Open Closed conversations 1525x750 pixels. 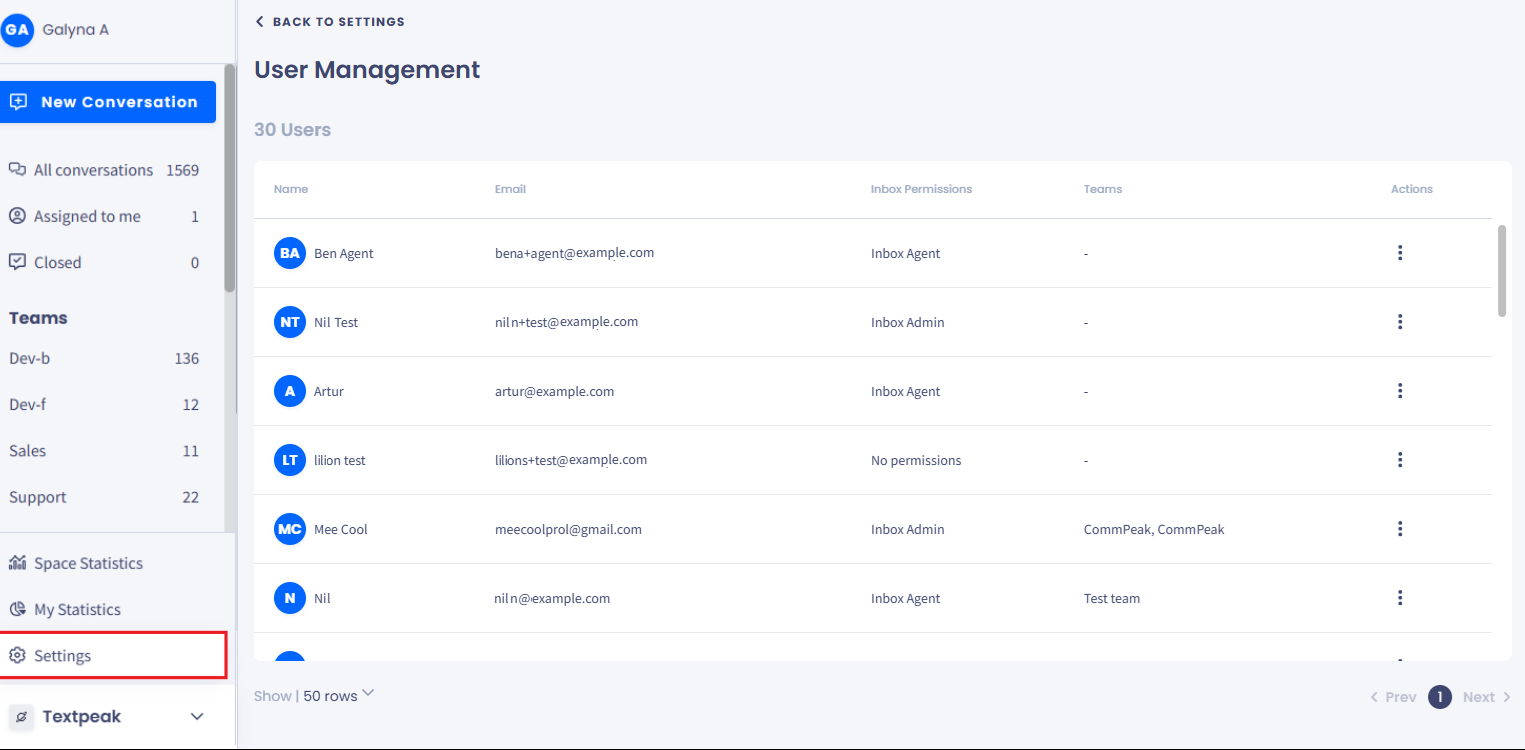coord(104,262)
